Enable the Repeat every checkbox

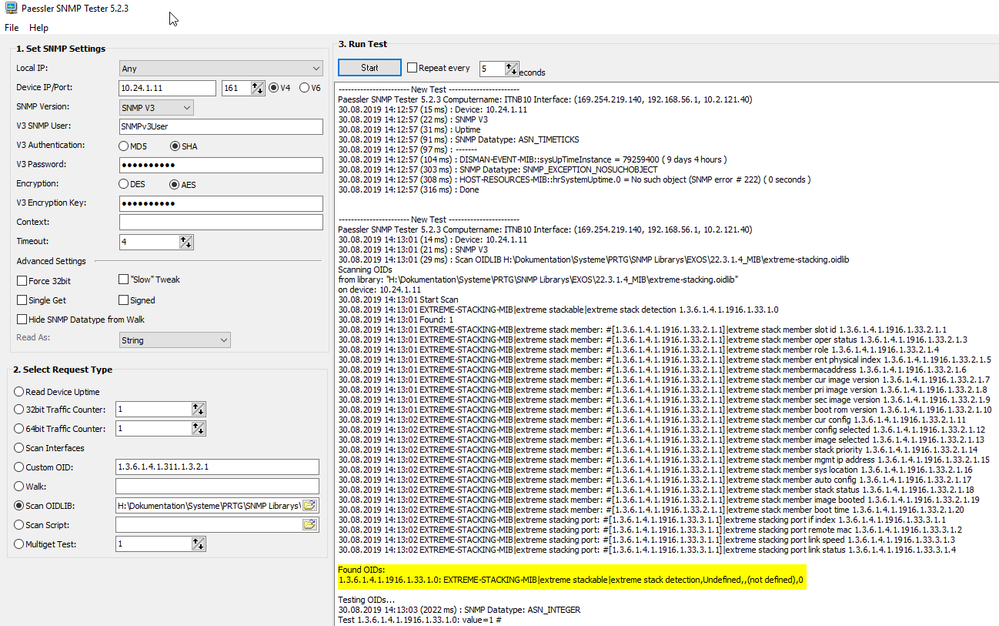click(x=412, y=68)
